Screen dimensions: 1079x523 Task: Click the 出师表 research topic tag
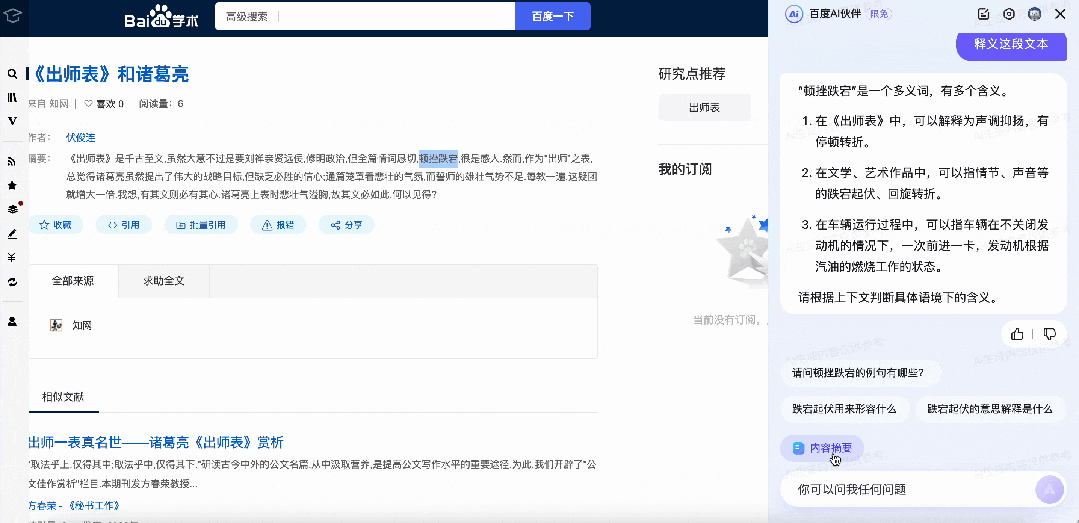click(x=705, y=107)
